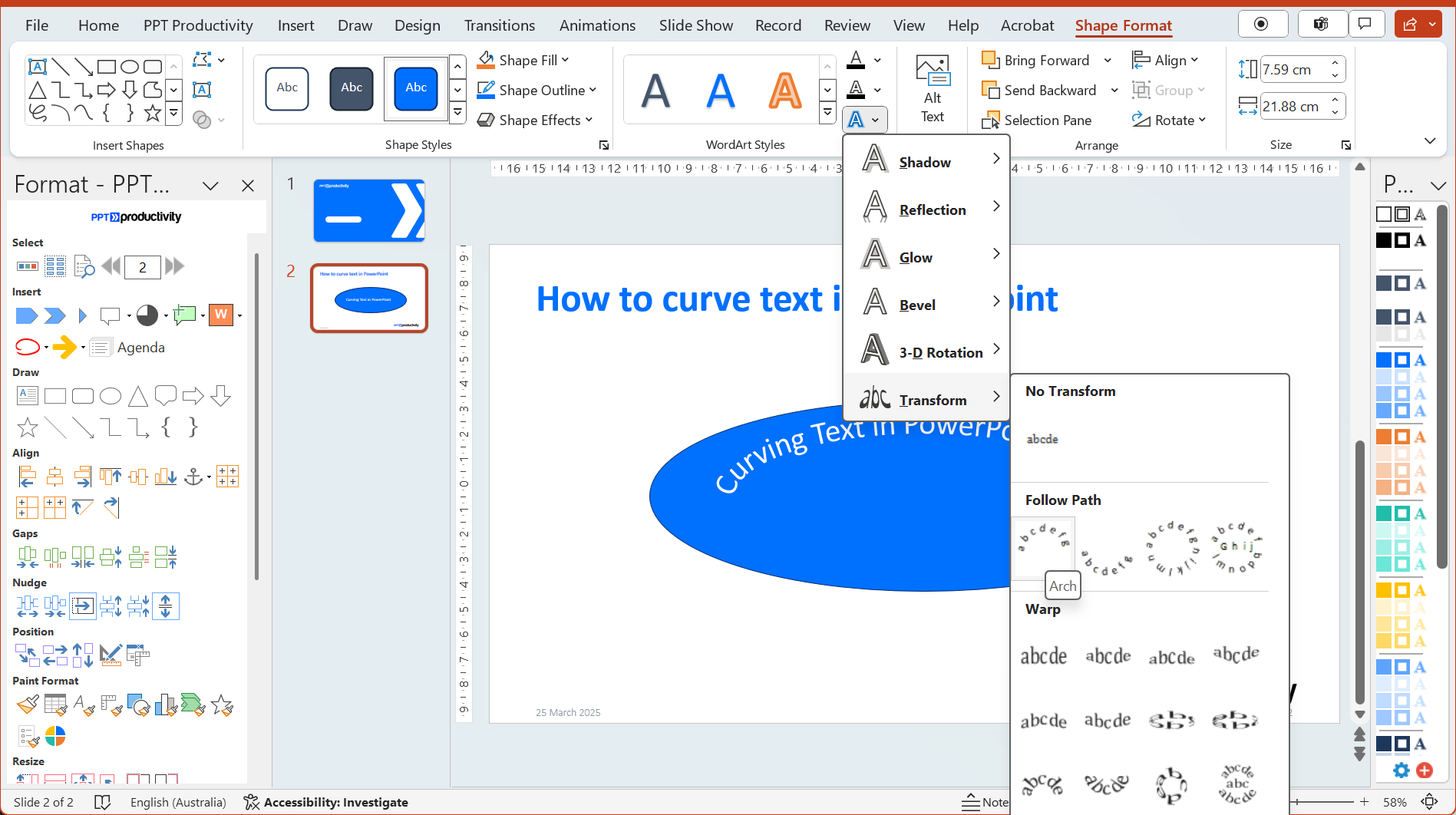Screen dimensions: 1456x815
Task: Choose the Arch follow path transform
Action: pyautogui.click(x=1043, y=547)
